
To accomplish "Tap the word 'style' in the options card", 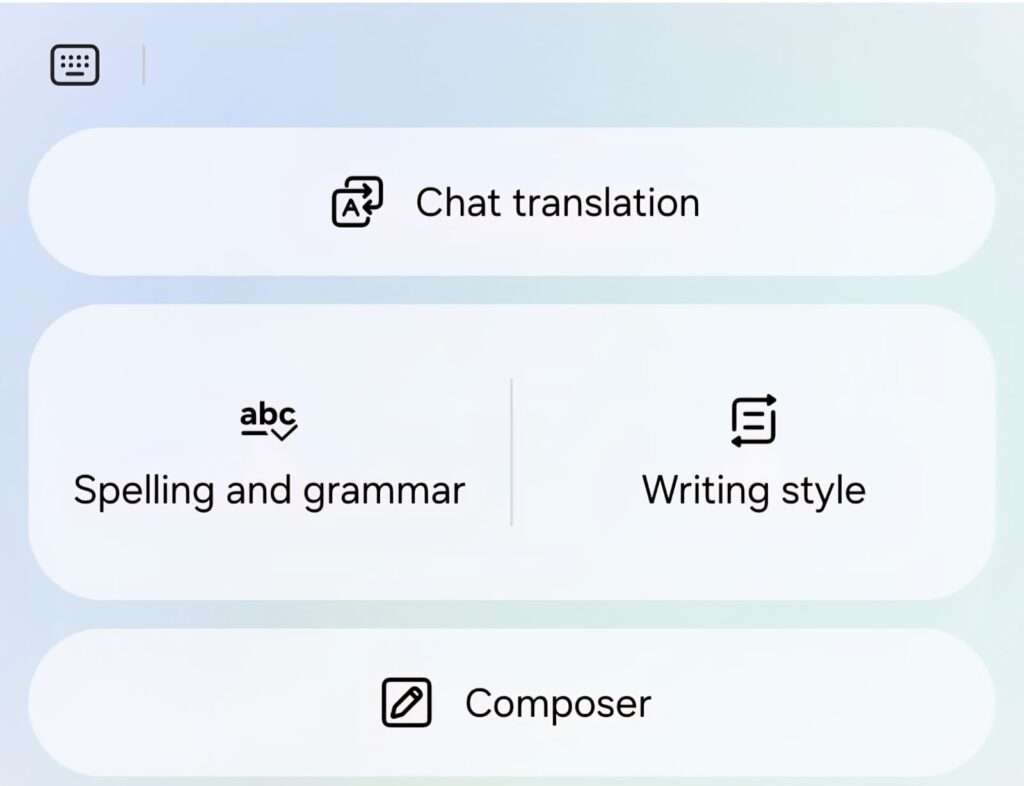I will (825, 492).
